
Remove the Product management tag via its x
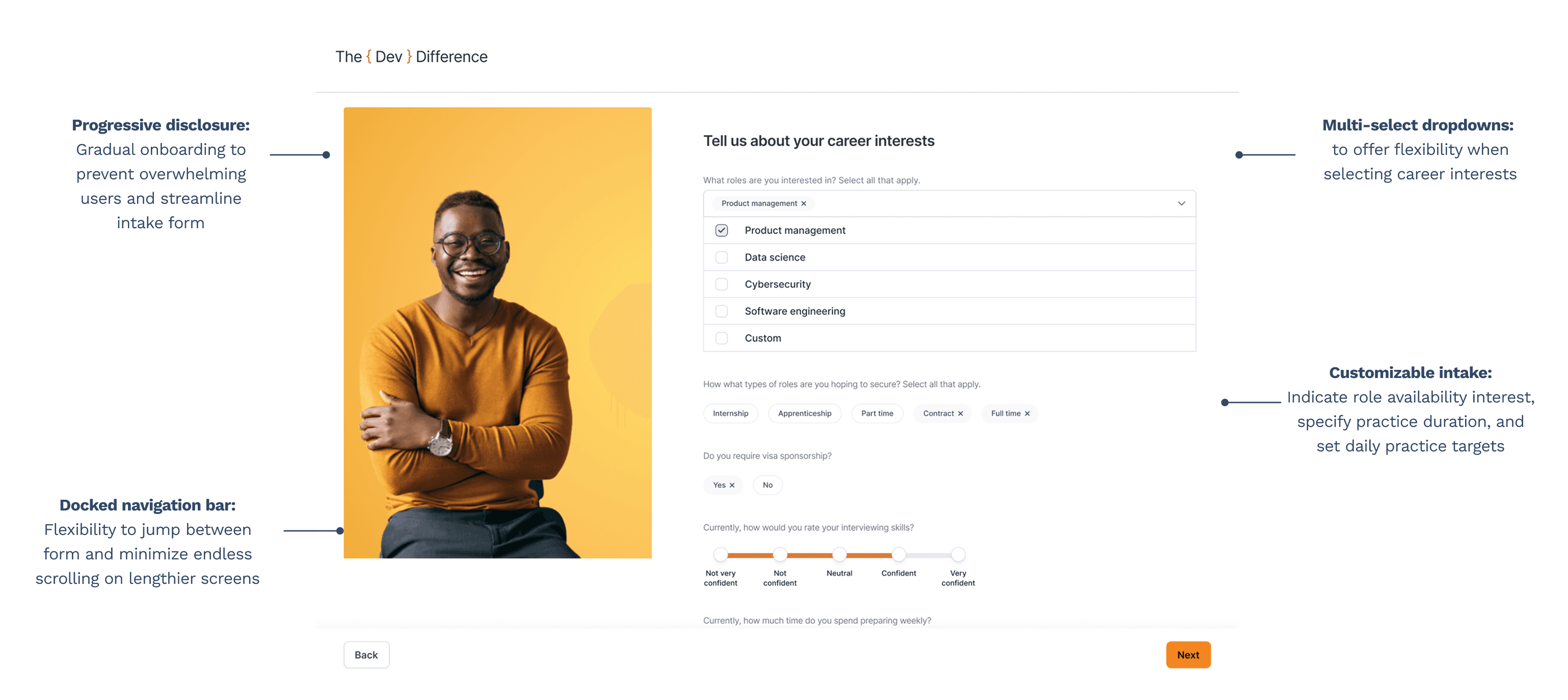(x=804, y=203)
